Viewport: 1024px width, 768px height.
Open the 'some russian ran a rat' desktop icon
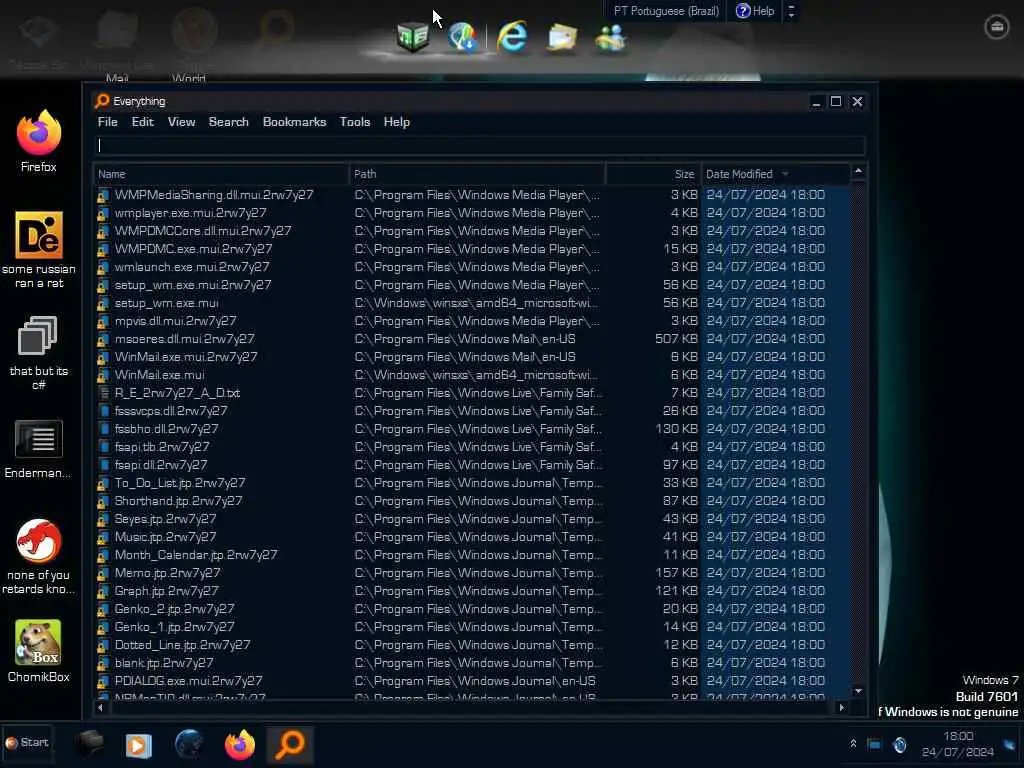pyautogui.click(x=39, y=249)
